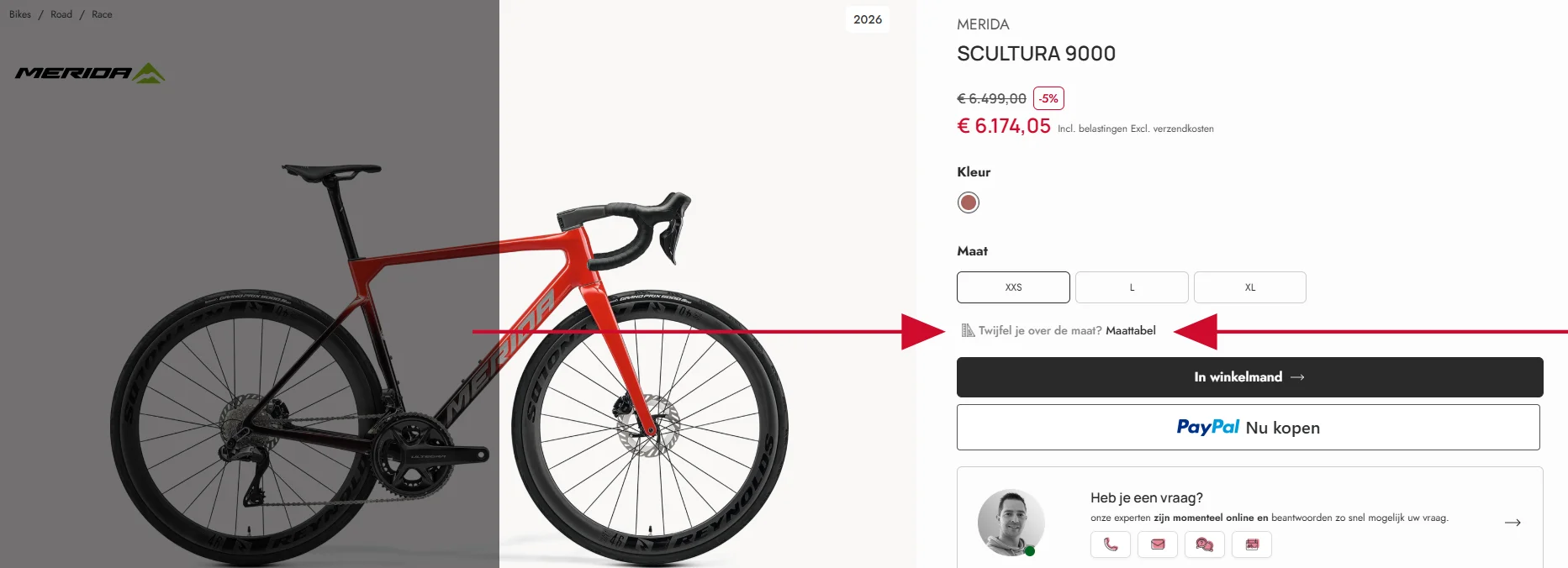This screenshot has height=568, width=1568.
Task: Open the Race breadcrumb category
Action: tap(102, 14)
